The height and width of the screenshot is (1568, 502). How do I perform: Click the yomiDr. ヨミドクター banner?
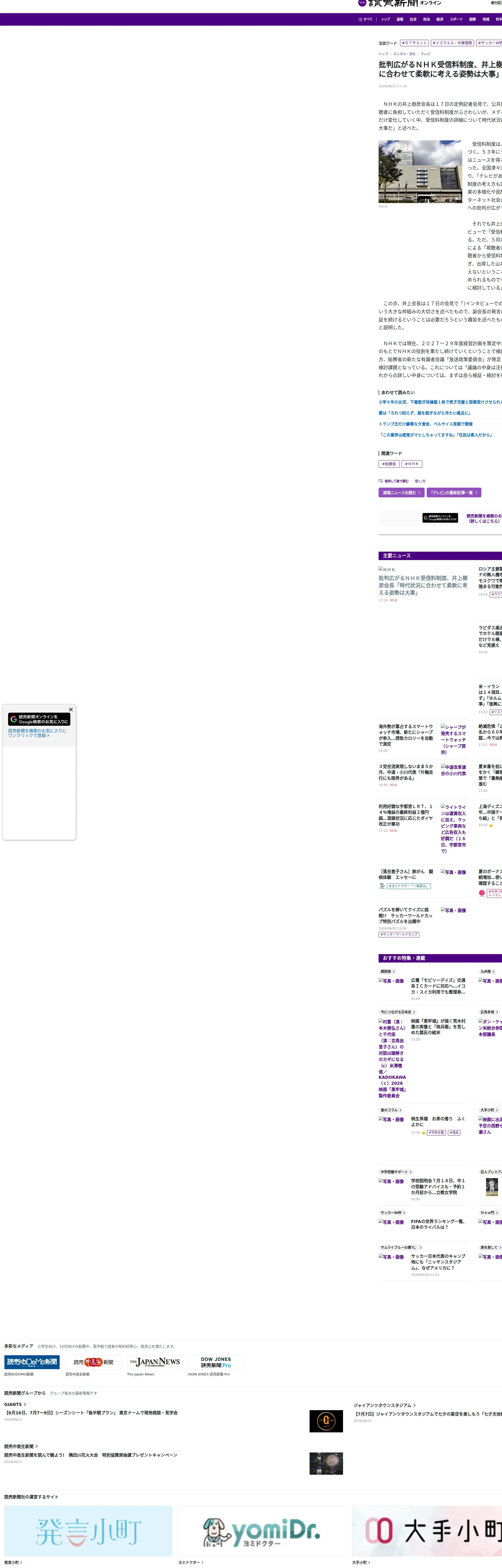click(262, 1531)
